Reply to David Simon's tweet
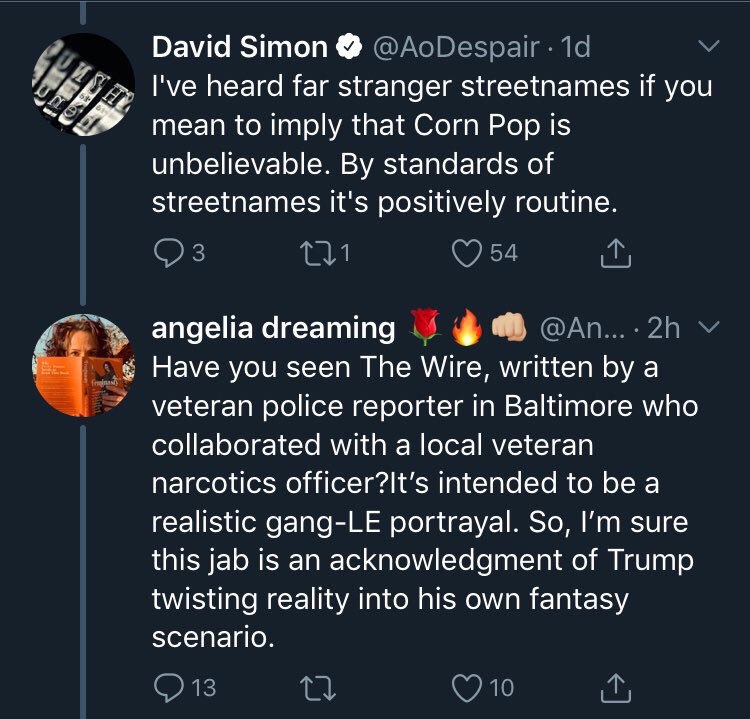 (x=167, y=253)
